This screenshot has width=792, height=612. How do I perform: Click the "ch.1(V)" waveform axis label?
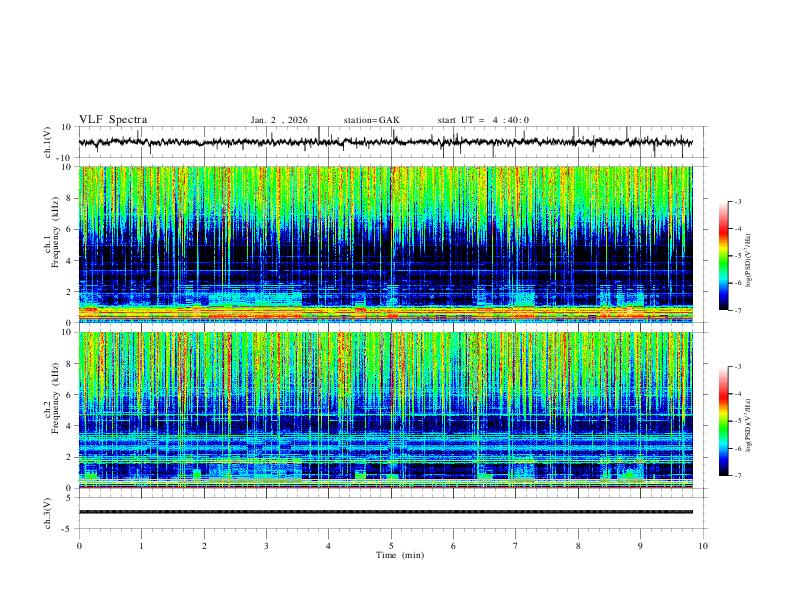click(x=48, y=142)
